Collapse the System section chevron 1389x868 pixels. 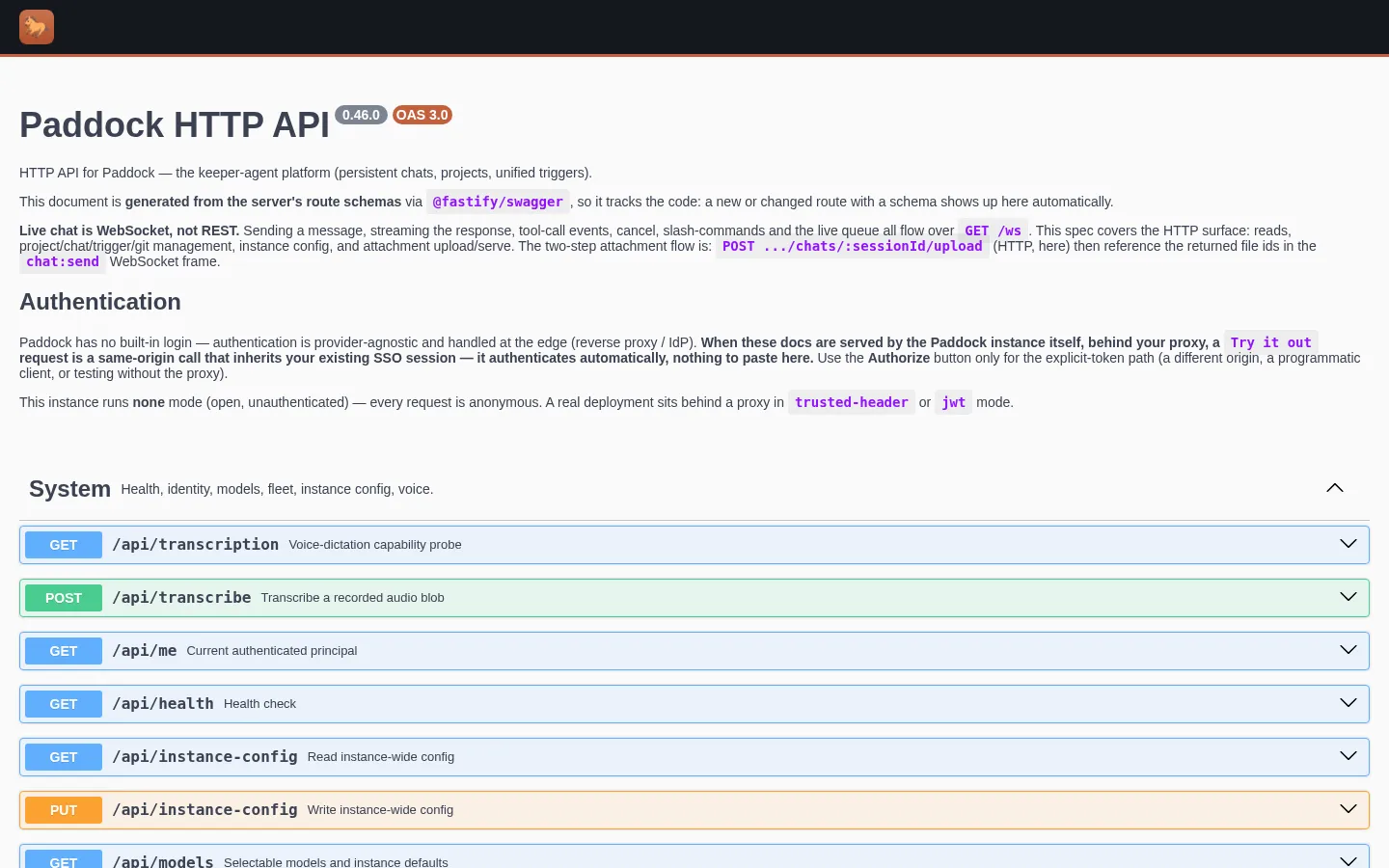point(1335,488)
